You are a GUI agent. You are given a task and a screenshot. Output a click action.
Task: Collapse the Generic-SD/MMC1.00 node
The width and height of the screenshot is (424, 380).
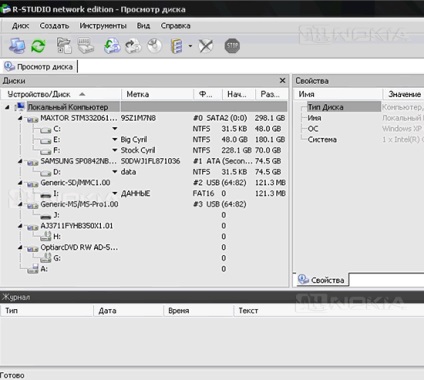point(20,183)
